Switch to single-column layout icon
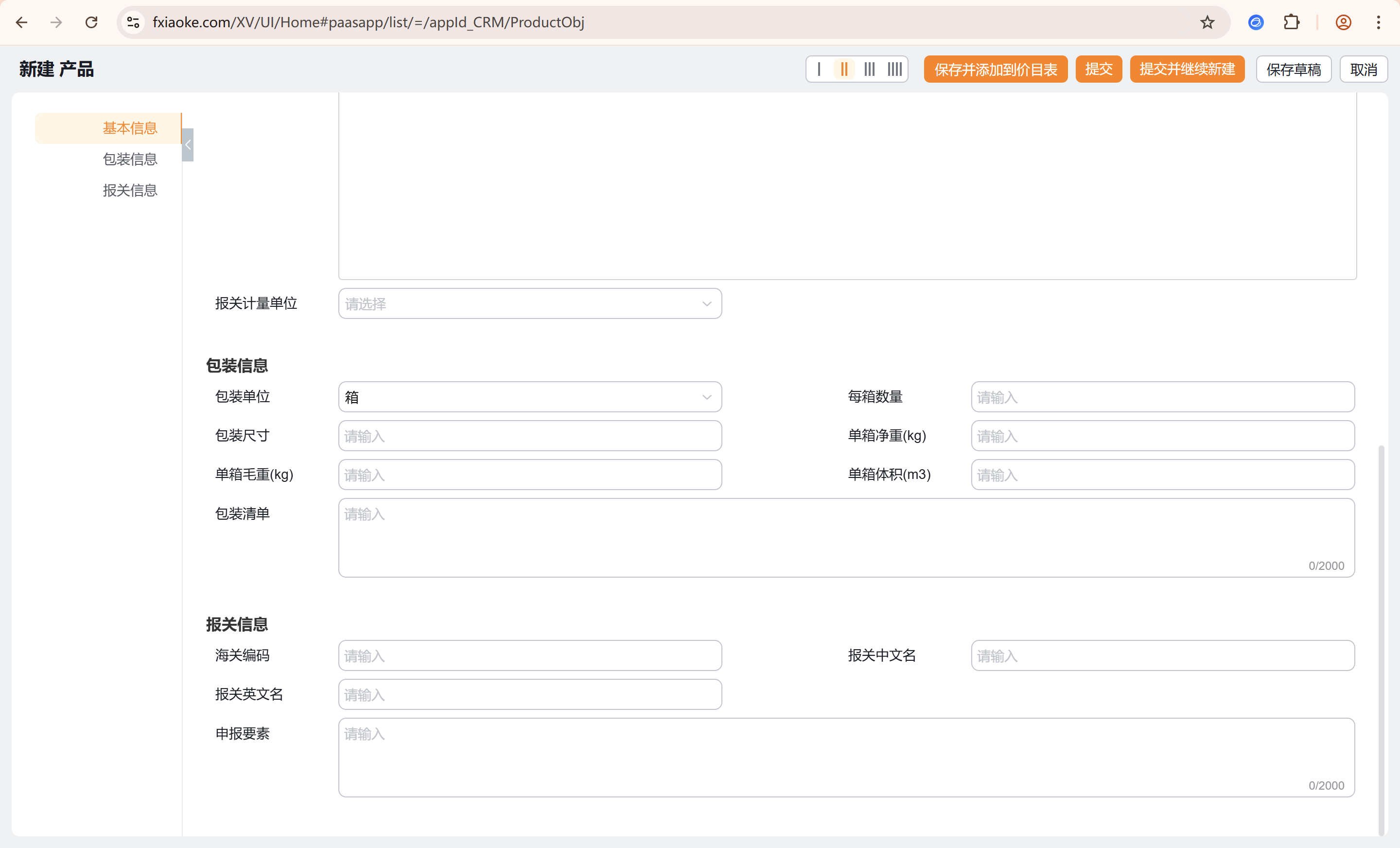This screenshot has width=1400, height=848. [819, 70]
